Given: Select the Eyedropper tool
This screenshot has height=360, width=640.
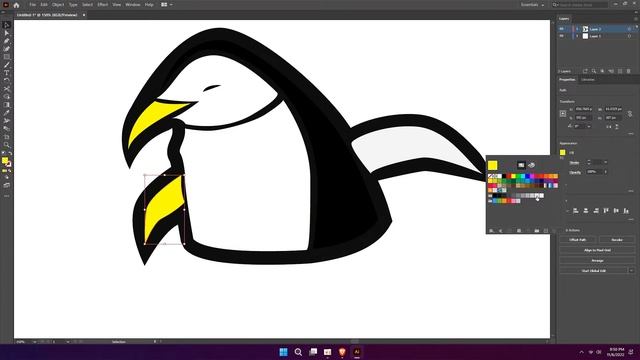Looking at the screenshot, I should tap(7, 113).
